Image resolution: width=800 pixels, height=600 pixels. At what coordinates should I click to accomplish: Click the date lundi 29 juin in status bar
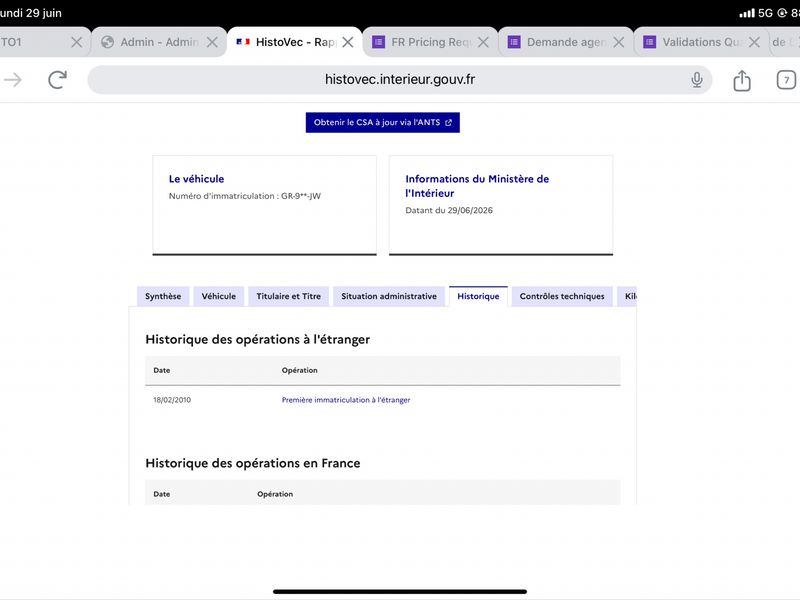(x=31, y=13)
